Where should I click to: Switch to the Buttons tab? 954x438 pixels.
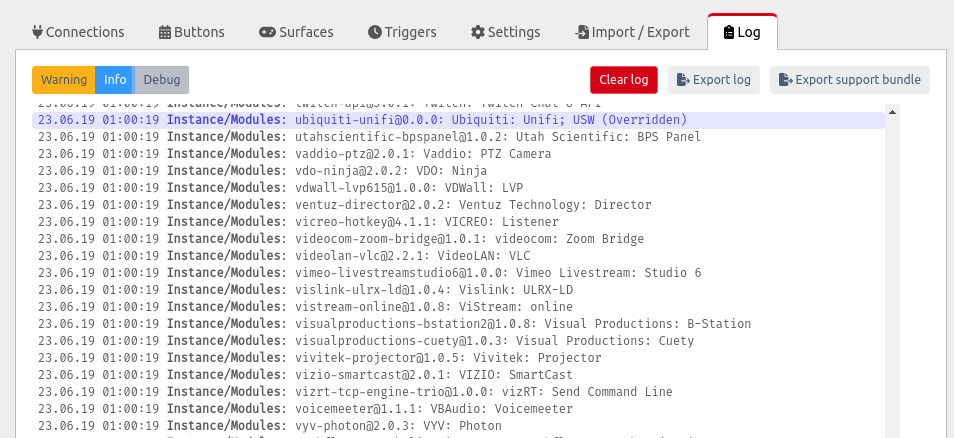click(x=192, y=32)
